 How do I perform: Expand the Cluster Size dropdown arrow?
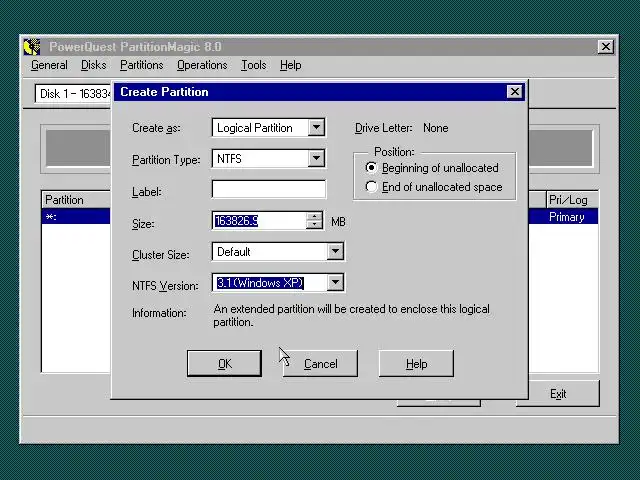pos(335,251)
